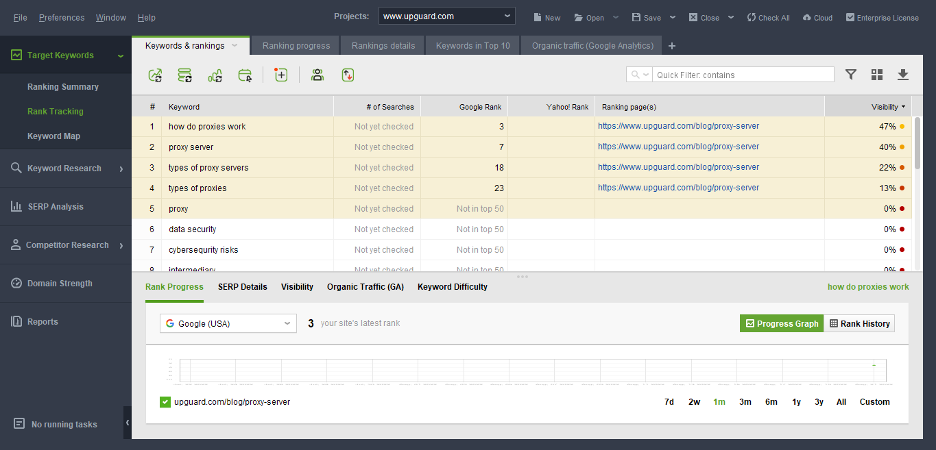Screen dimensions: 936x450
Task: Open the Google (USA) search engine dropdown
Action: (x=229, y=324)
